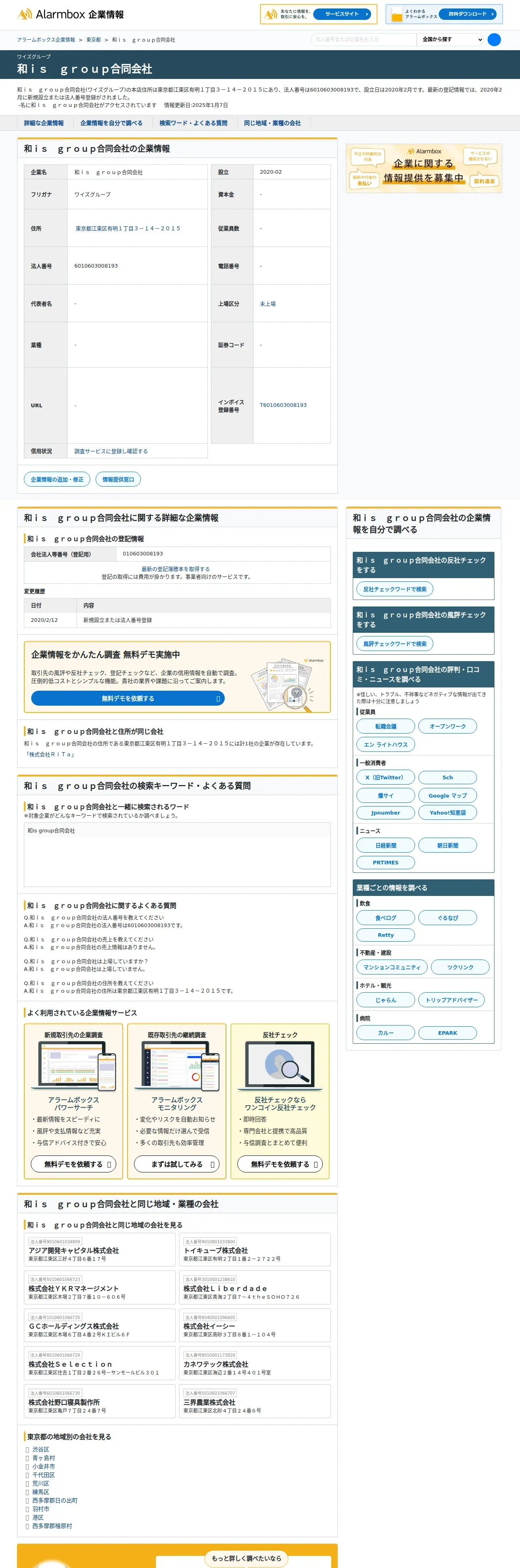Click the Google マップ button
This screenshot has height=1568, width=520.
pos(448,796)
